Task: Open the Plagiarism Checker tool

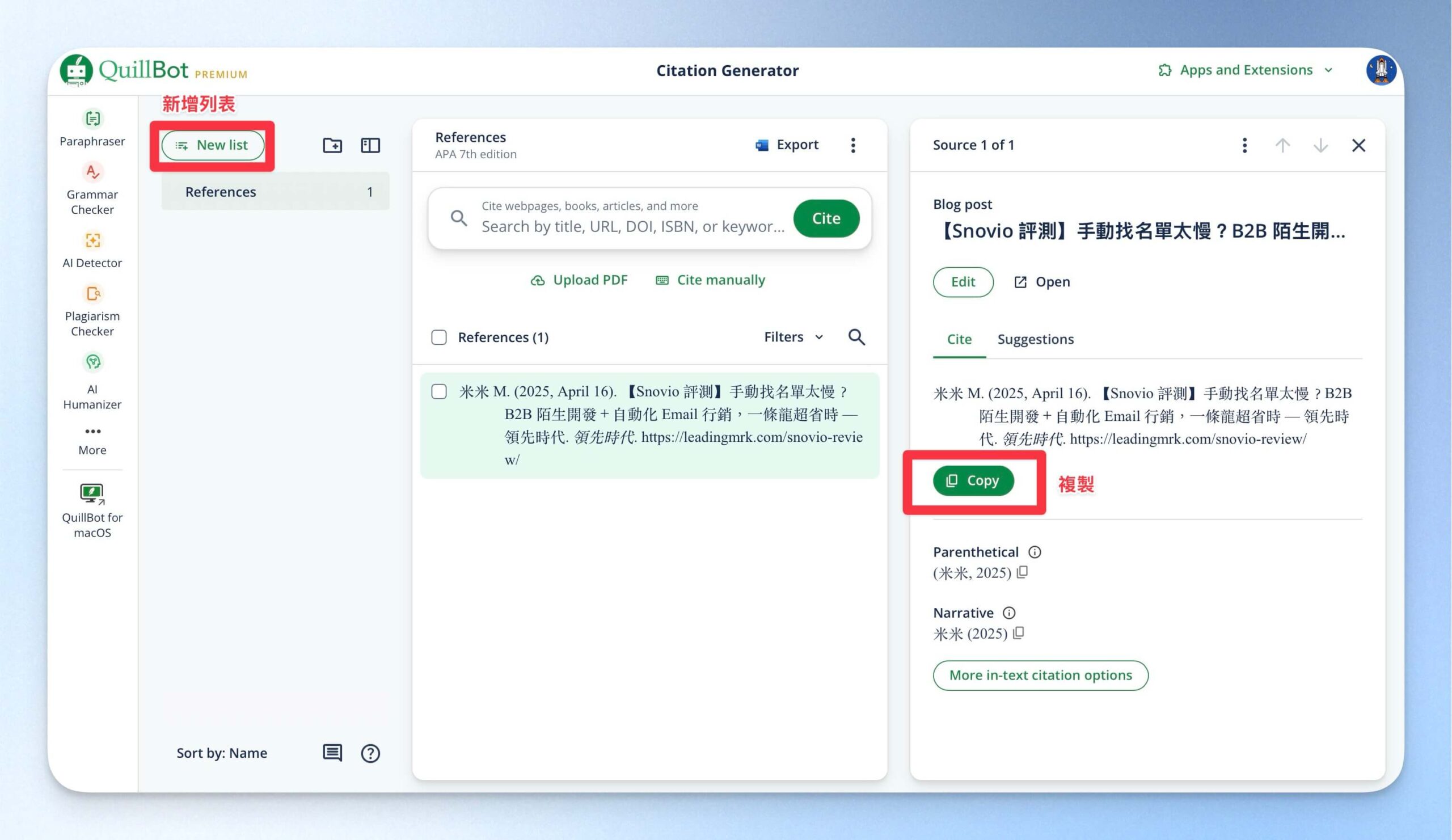Action: [x=92, y=311]
